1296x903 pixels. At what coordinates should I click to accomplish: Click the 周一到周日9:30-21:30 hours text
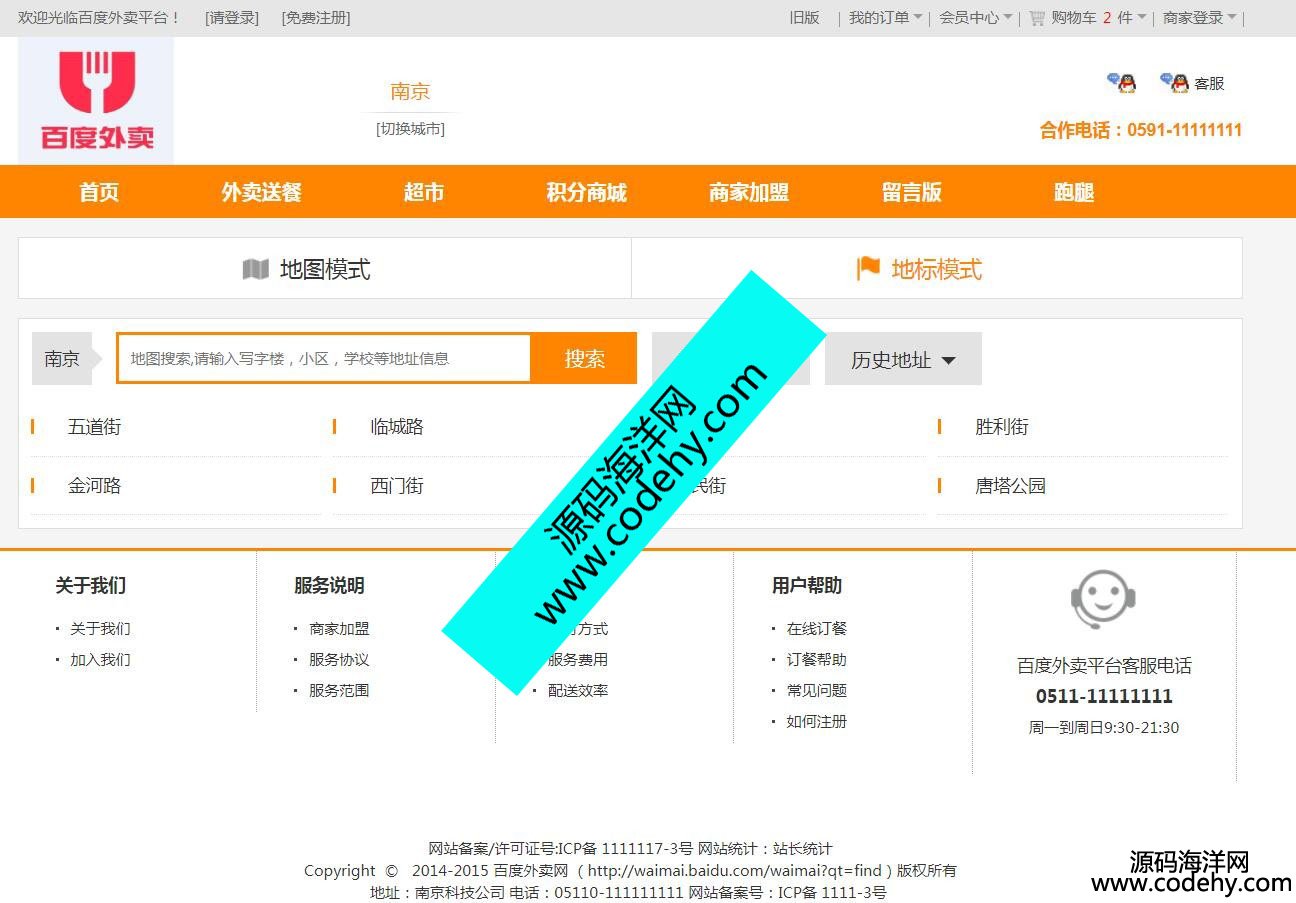tap(1104, 728)
